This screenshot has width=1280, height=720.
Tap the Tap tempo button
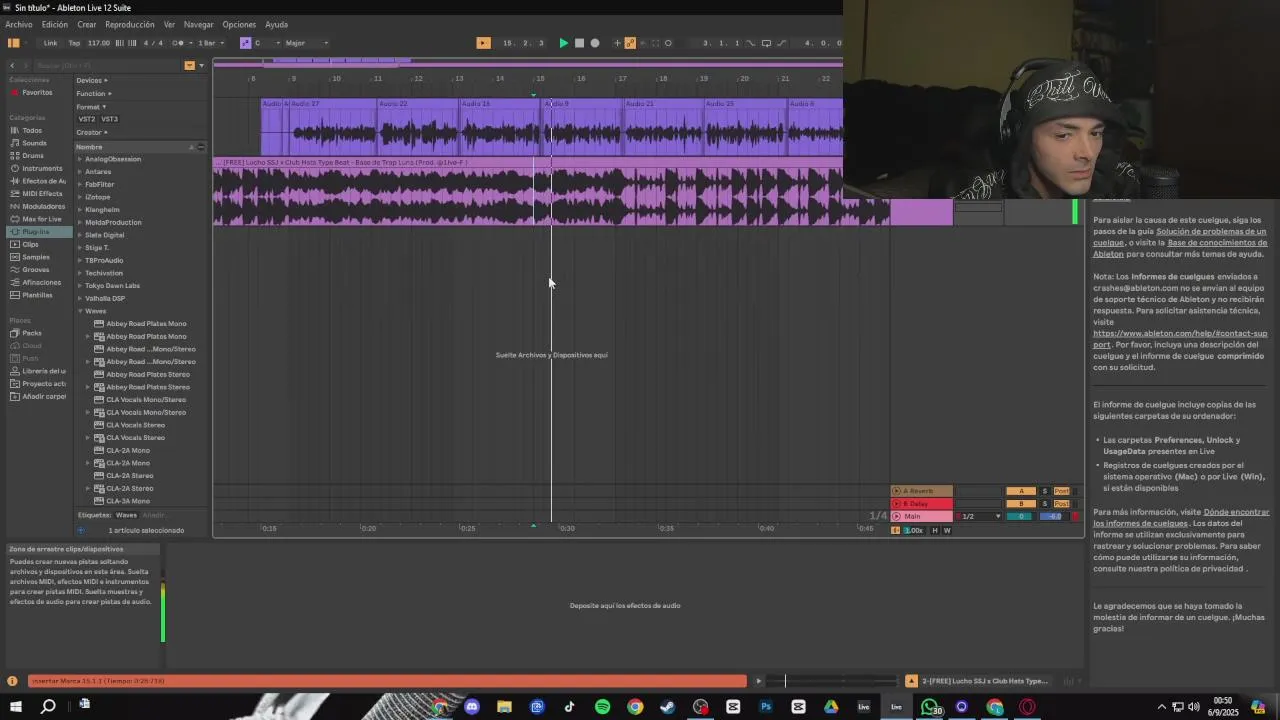[x=74, y=43]
